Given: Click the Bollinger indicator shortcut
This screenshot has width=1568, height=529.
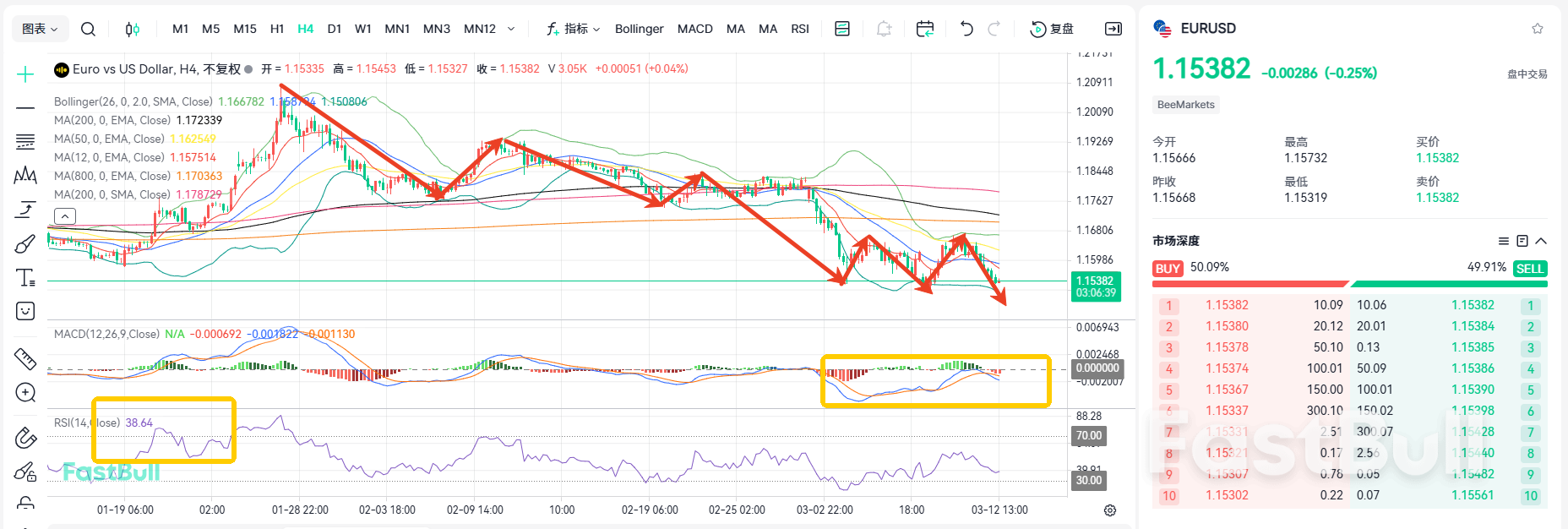Looking at the screenshot, I should (x=639, y=29).
